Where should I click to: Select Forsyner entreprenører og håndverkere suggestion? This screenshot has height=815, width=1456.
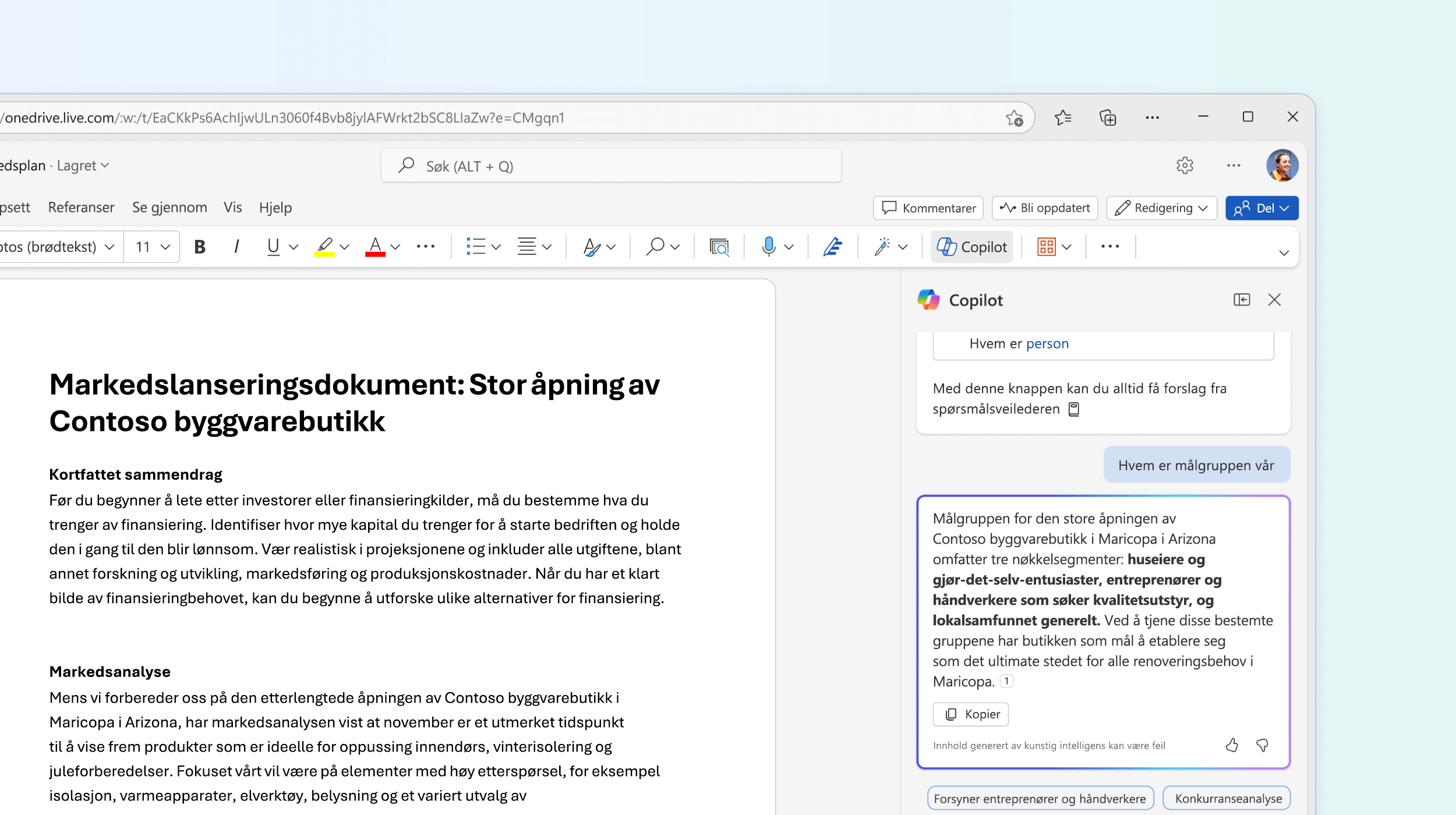(x=1040, y=799)
